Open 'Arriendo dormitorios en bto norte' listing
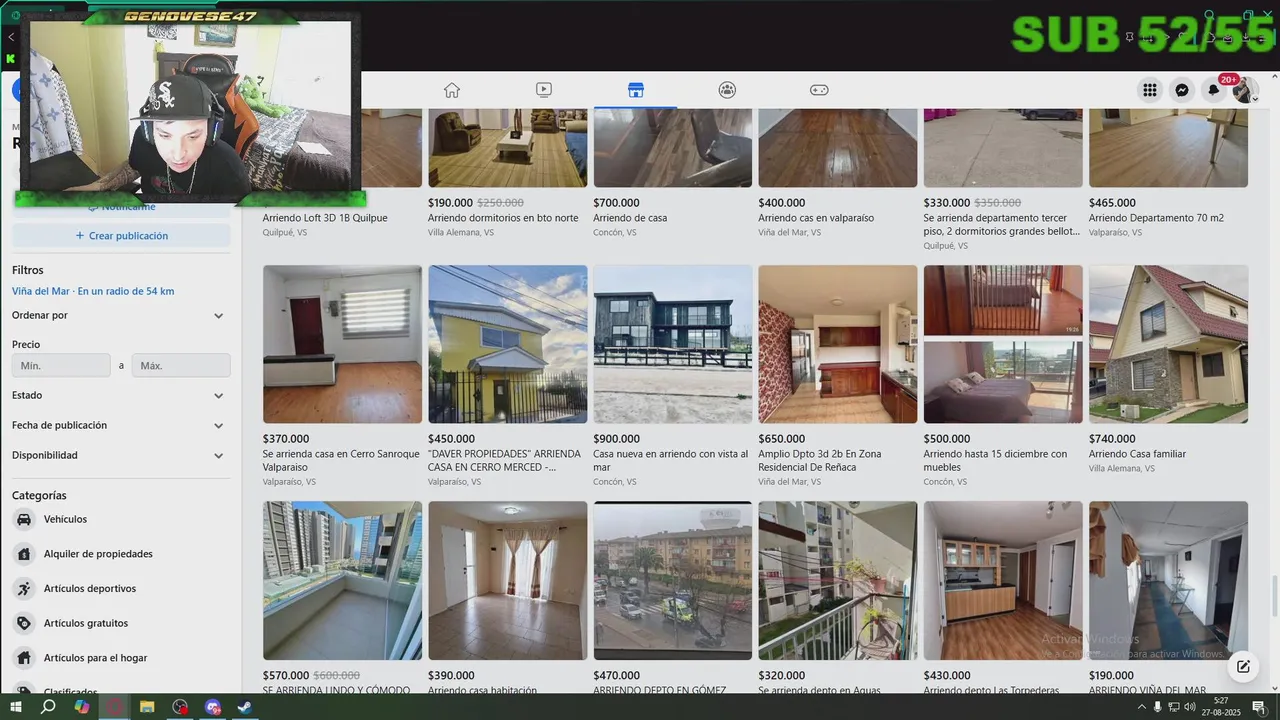The width and height of the screenshot is (1280, 720). 503,218
